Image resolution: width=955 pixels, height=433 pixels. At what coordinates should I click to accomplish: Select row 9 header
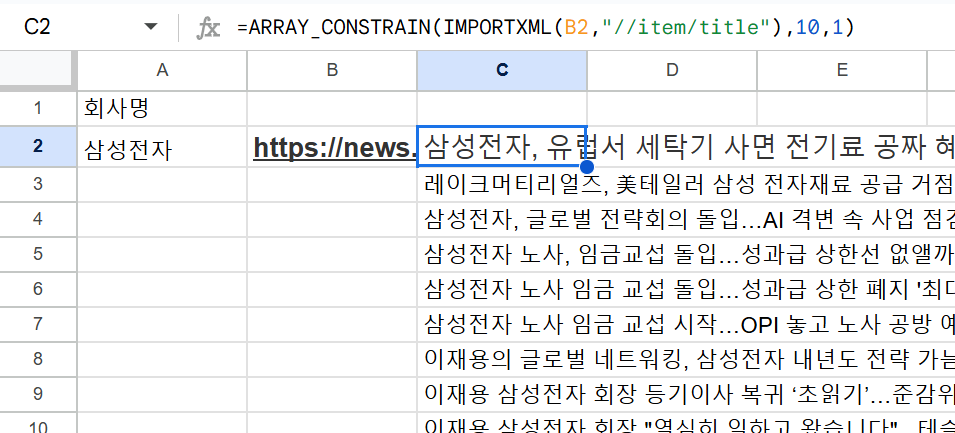(x=38, y=394)
